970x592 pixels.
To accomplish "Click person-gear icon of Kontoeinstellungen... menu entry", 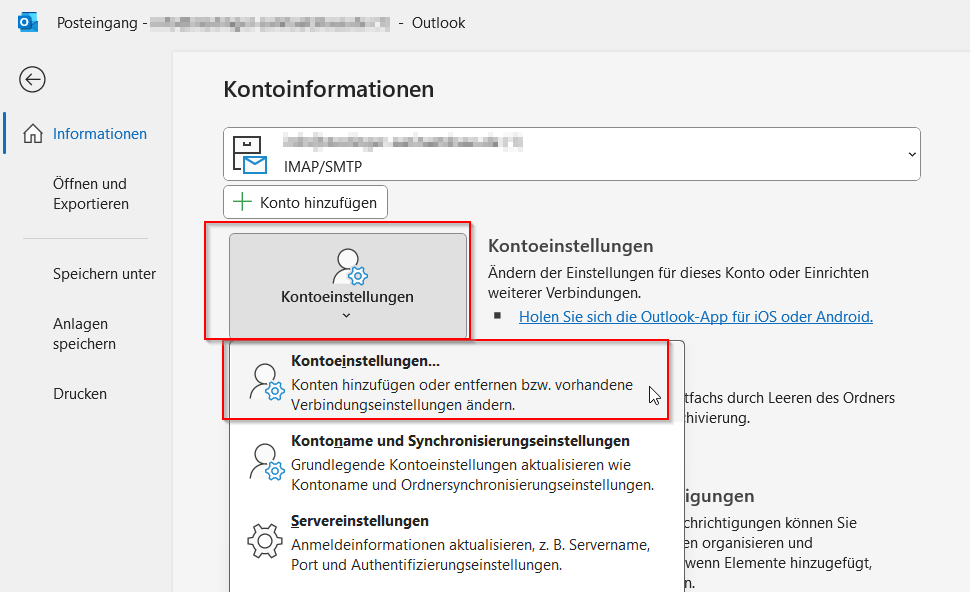I will [266, 382].
